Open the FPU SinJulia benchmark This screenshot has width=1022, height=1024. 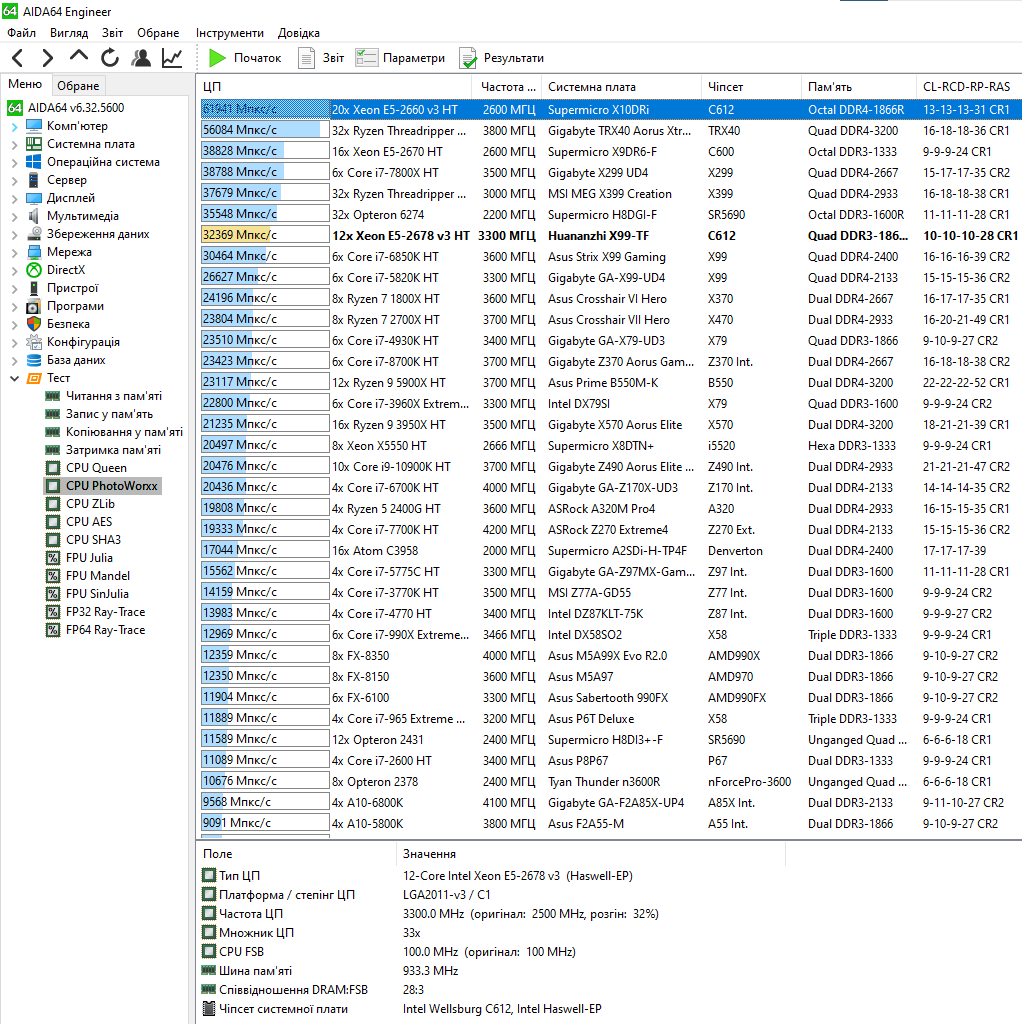tap(87, 594)
